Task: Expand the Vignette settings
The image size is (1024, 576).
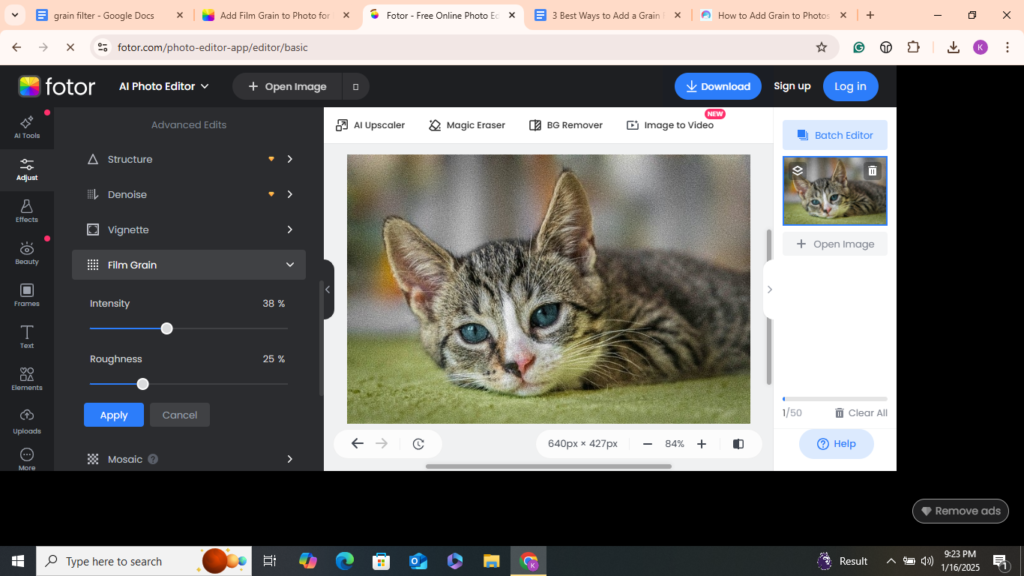Action: pyautogui.click(x=188, y=229)
